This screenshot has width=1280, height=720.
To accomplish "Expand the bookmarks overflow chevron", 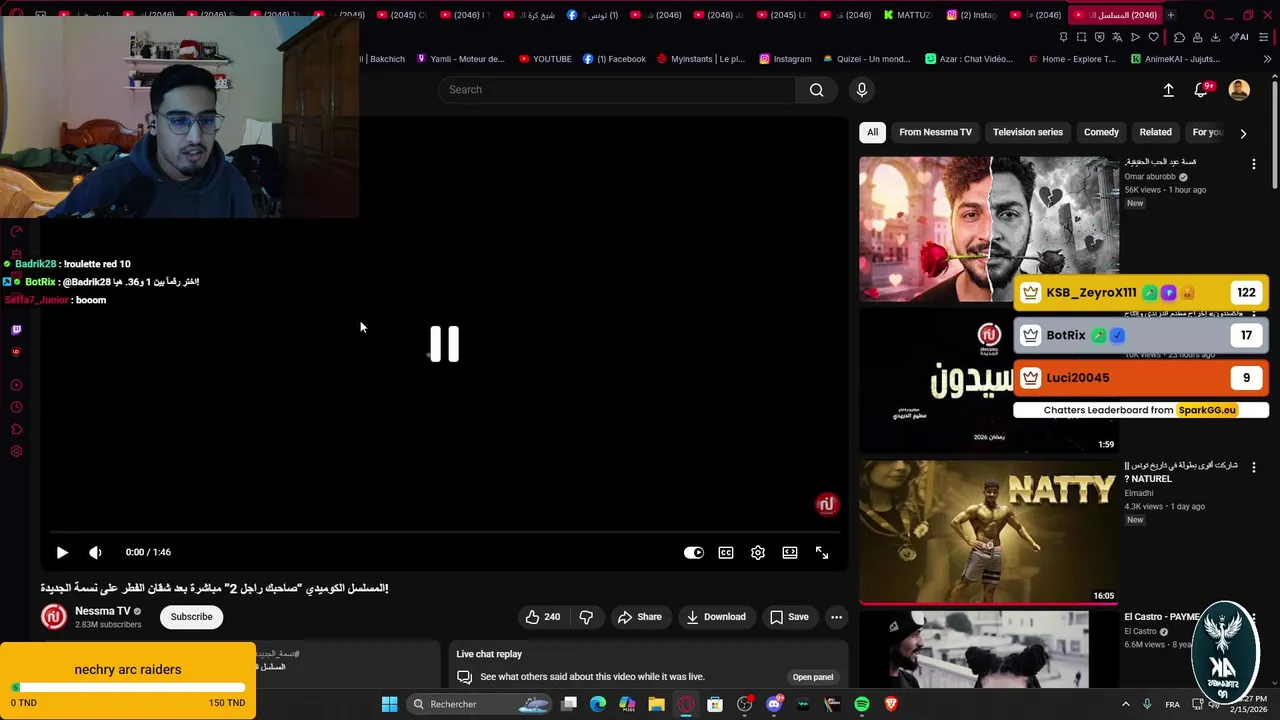I will coord(1267,59).
